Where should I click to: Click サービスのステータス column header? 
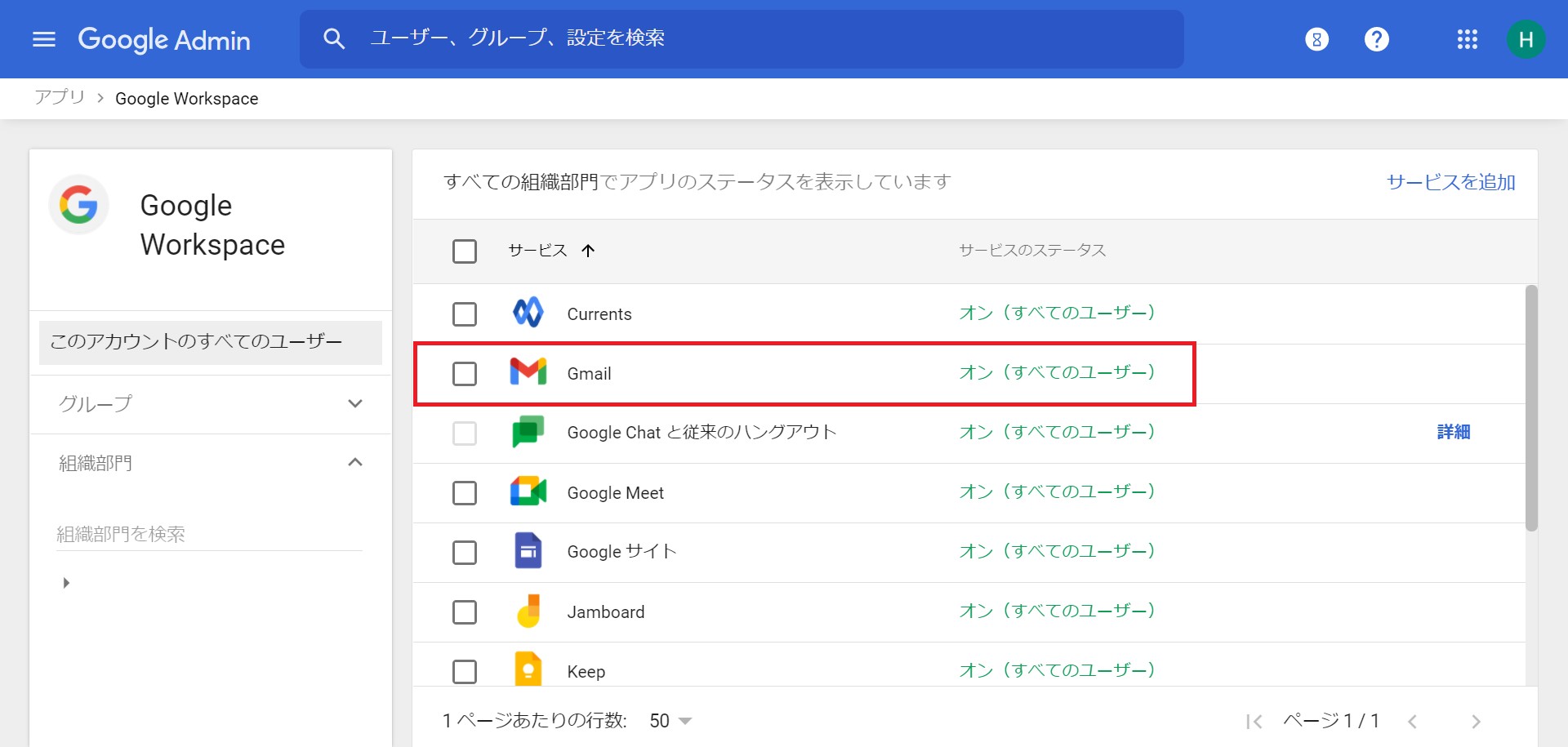point(1032,251)
